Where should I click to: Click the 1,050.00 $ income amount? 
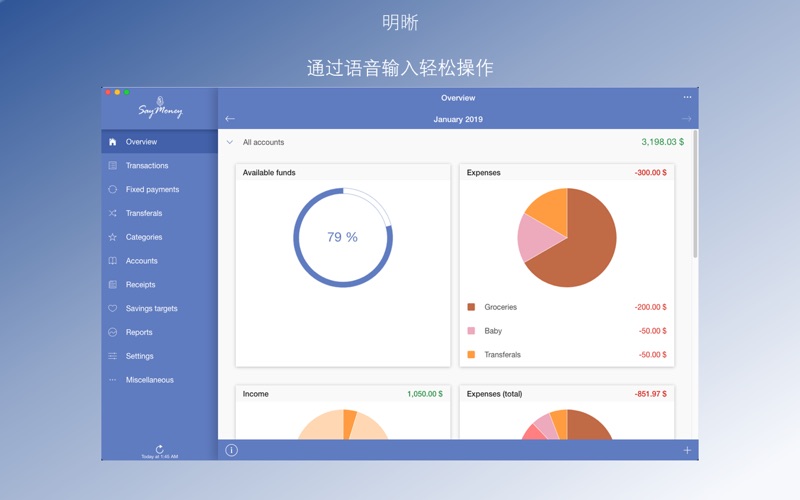(x=425, y=394)
